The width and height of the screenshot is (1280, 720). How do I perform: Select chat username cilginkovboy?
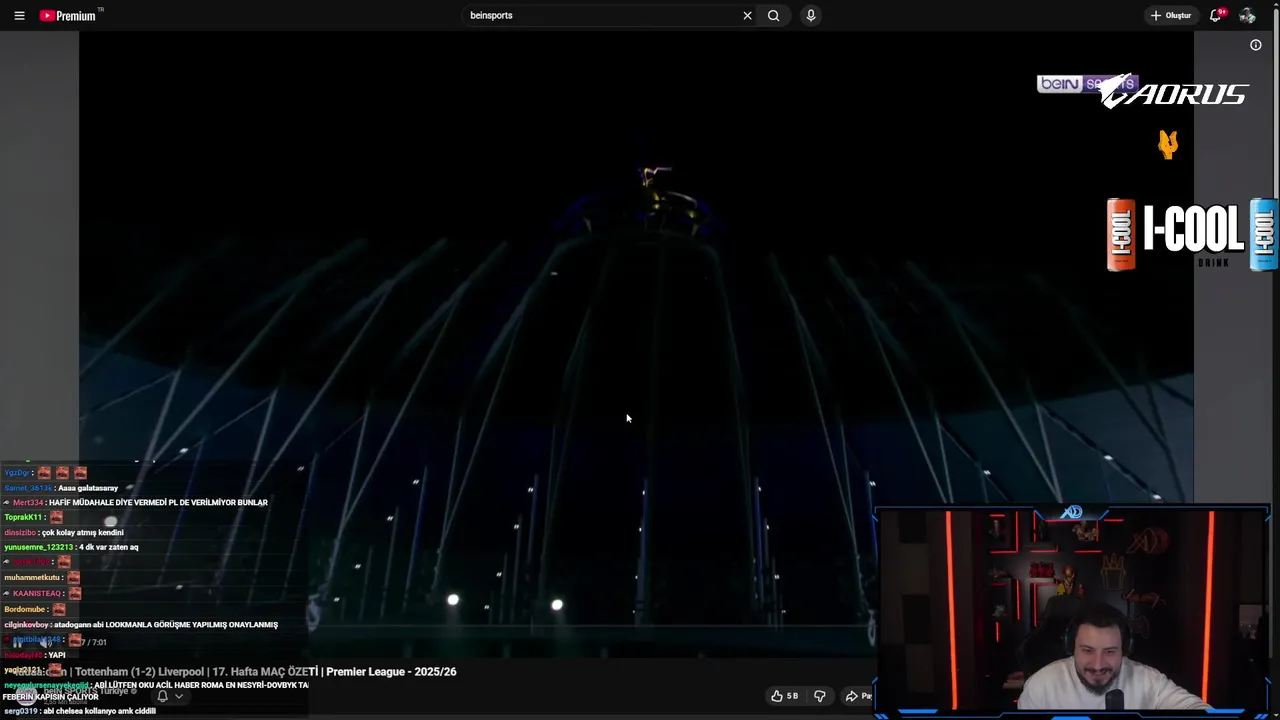pos(27,625)
